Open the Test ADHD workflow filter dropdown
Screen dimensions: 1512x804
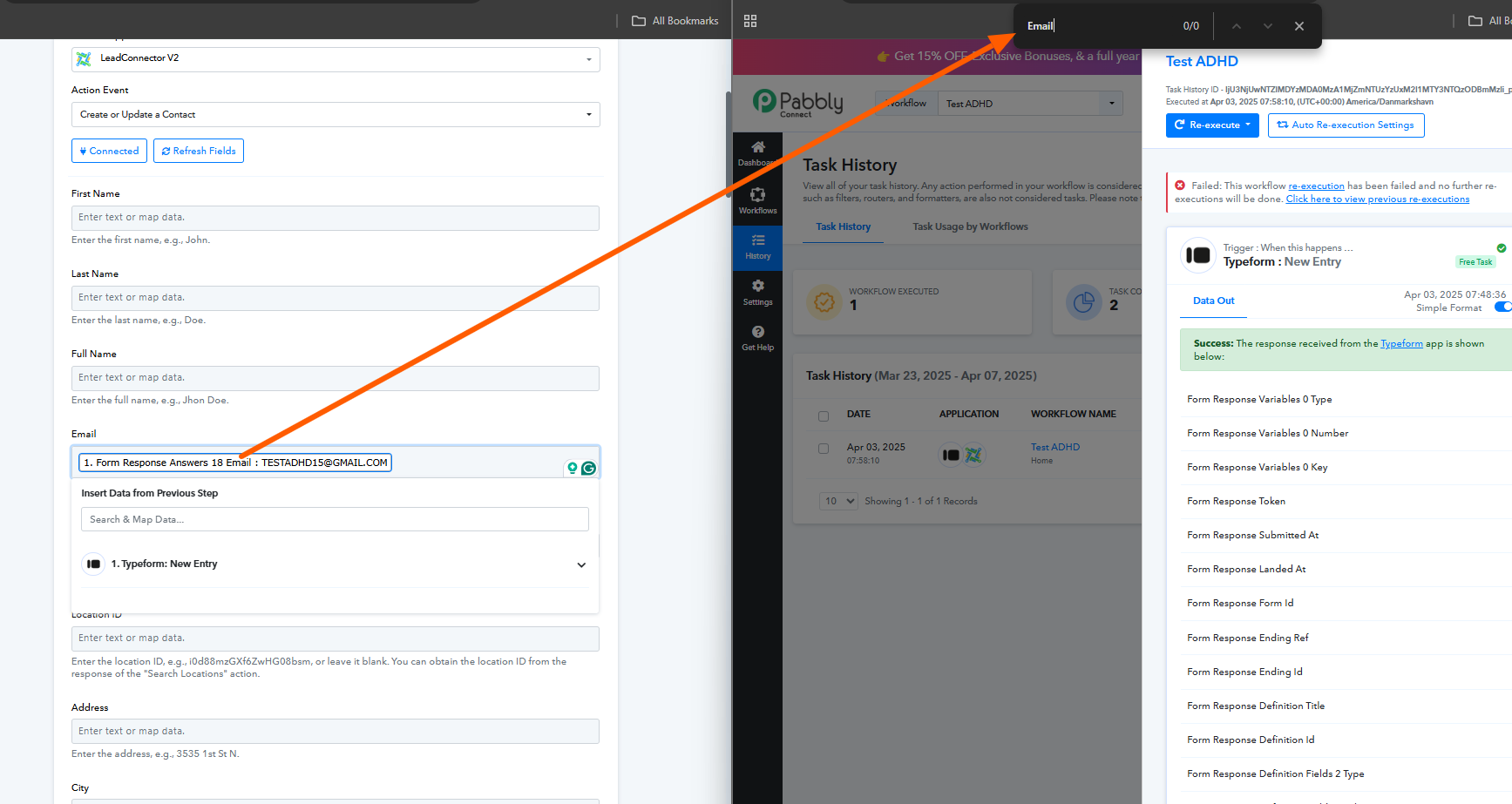coord(1030,104)
